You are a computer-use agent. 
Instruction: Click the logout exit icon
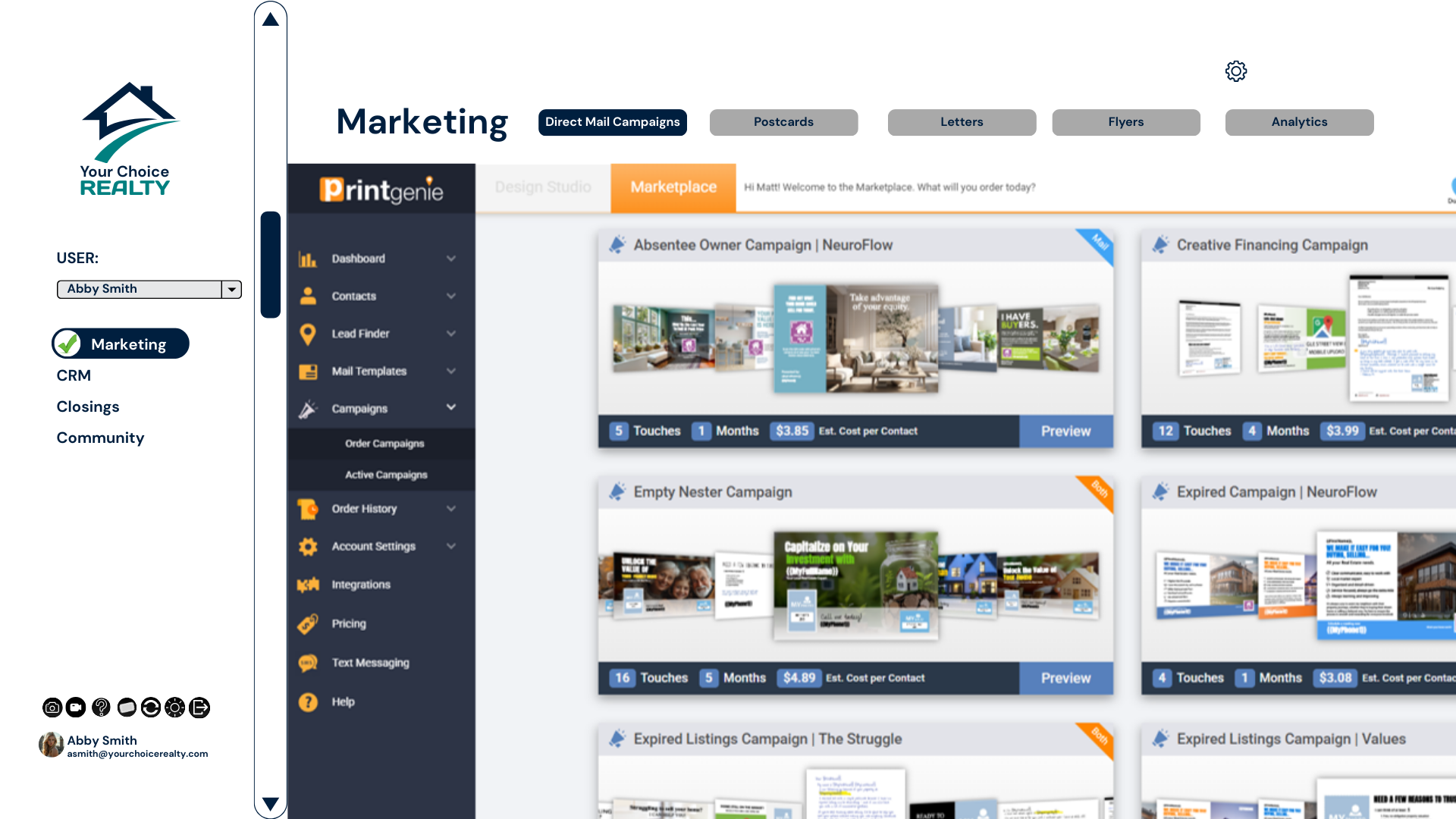(199, 708)
